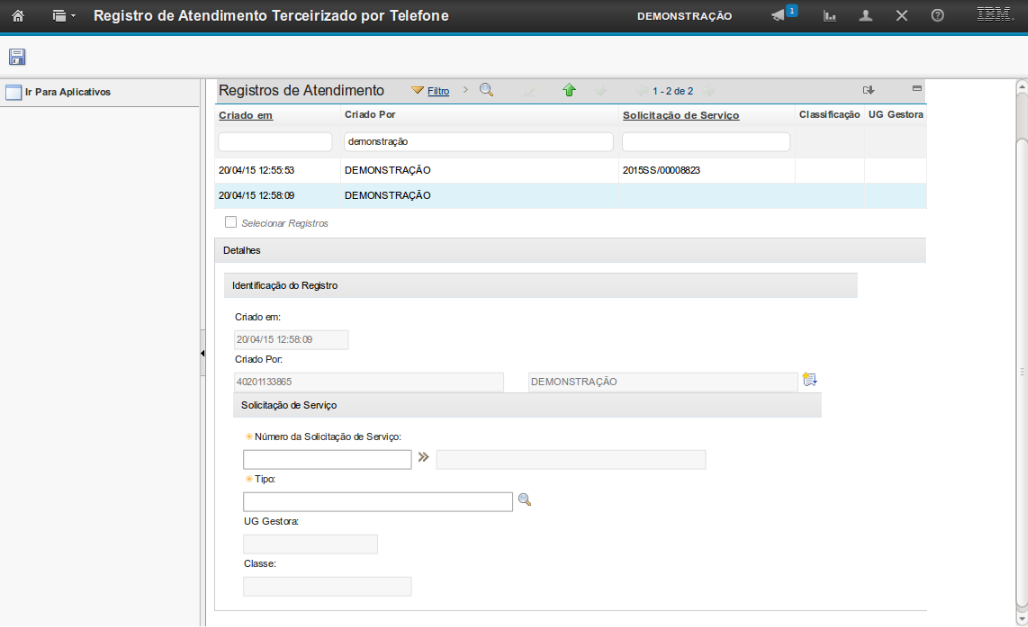1028x627 pixels.
Task: Sort by Solicitação de Serviço column
Action: [680, 115]
